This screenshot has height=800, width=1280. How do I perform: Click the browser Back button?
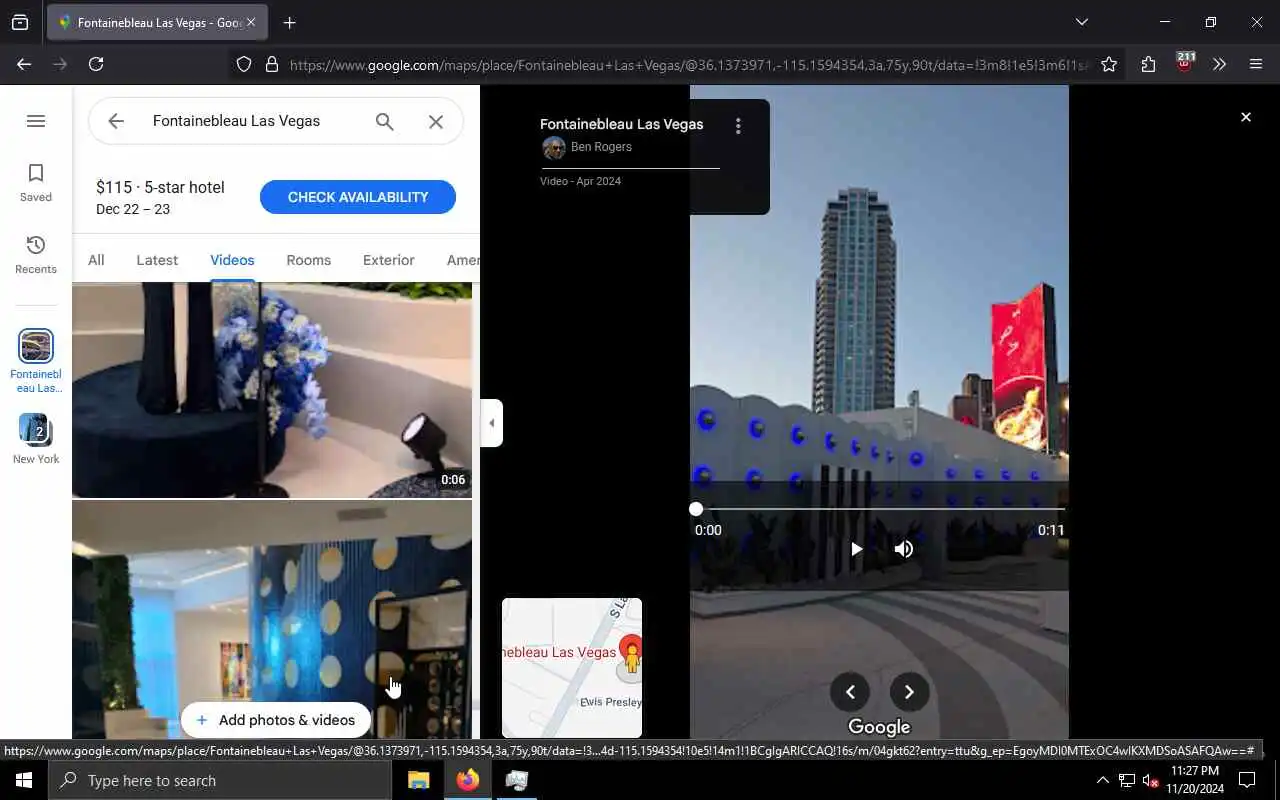(x=24, y=64)
